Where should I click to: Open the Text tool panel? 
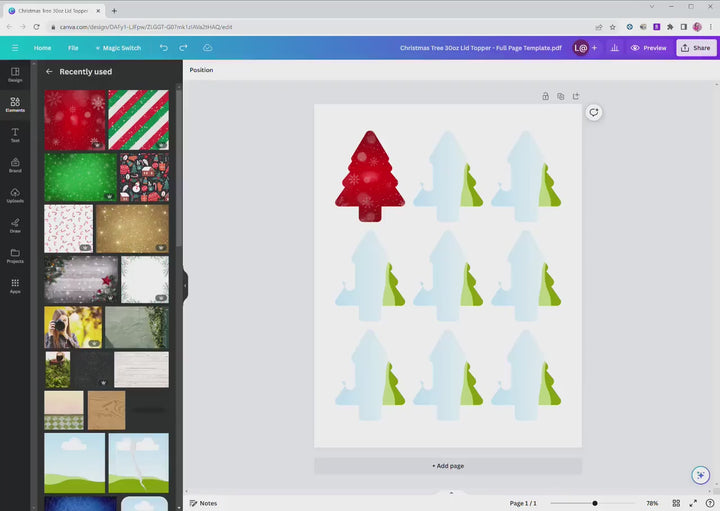(x=15, y=134)
